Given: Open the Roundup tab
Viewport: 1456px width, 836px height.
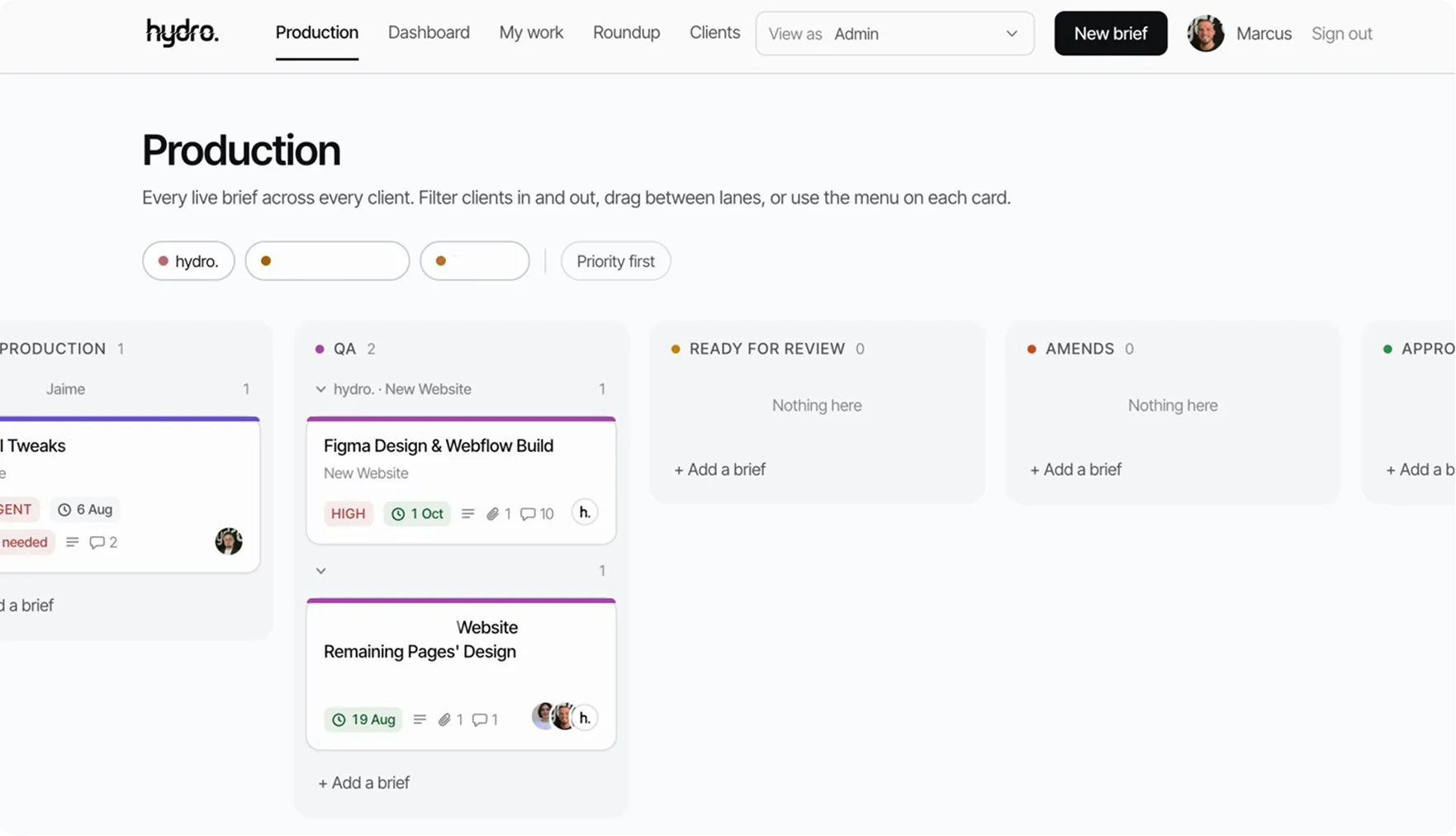Looking at the screenshot, I should [x=626, y=33].
